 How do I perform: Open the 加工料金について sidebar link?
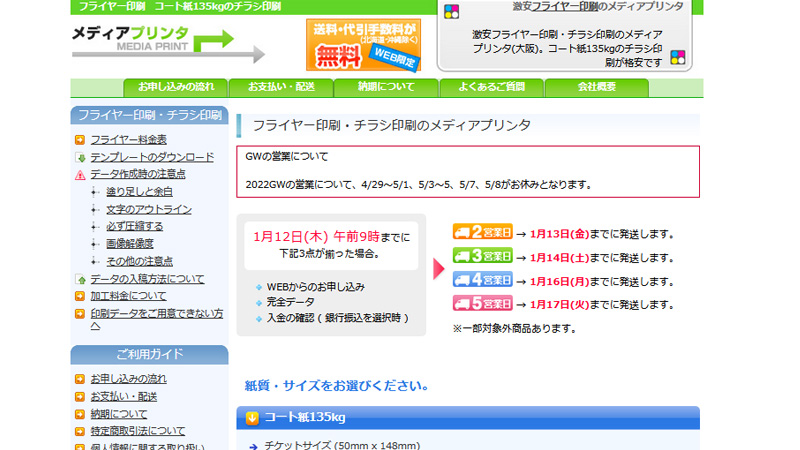pos(128,296)
